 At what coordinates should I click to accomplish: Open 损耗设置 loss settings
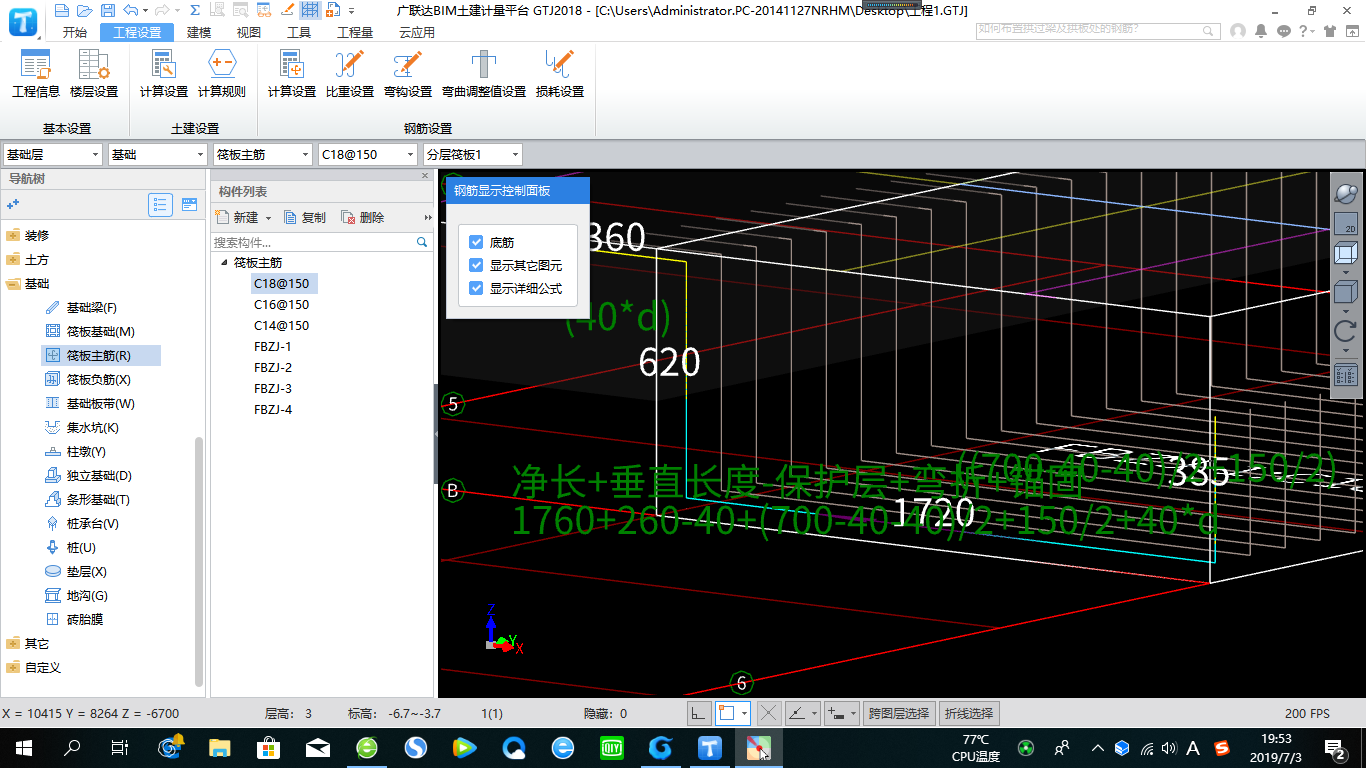coord(560,74)
